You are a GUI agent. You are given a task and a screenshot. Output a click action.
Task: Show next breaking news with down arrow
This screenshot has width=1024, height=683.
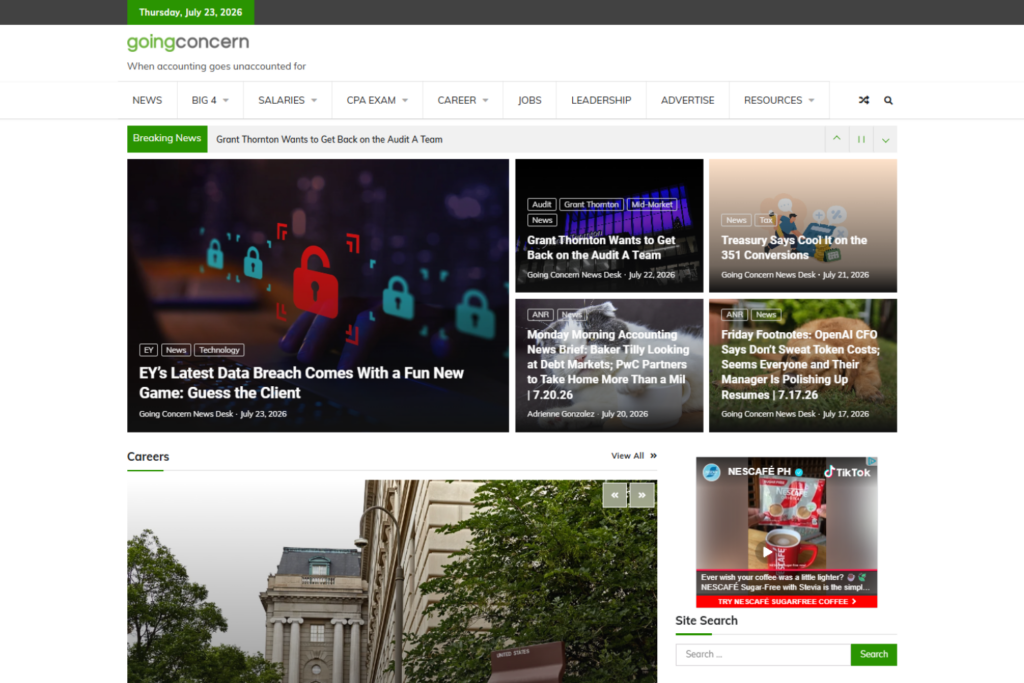(886, 139)
